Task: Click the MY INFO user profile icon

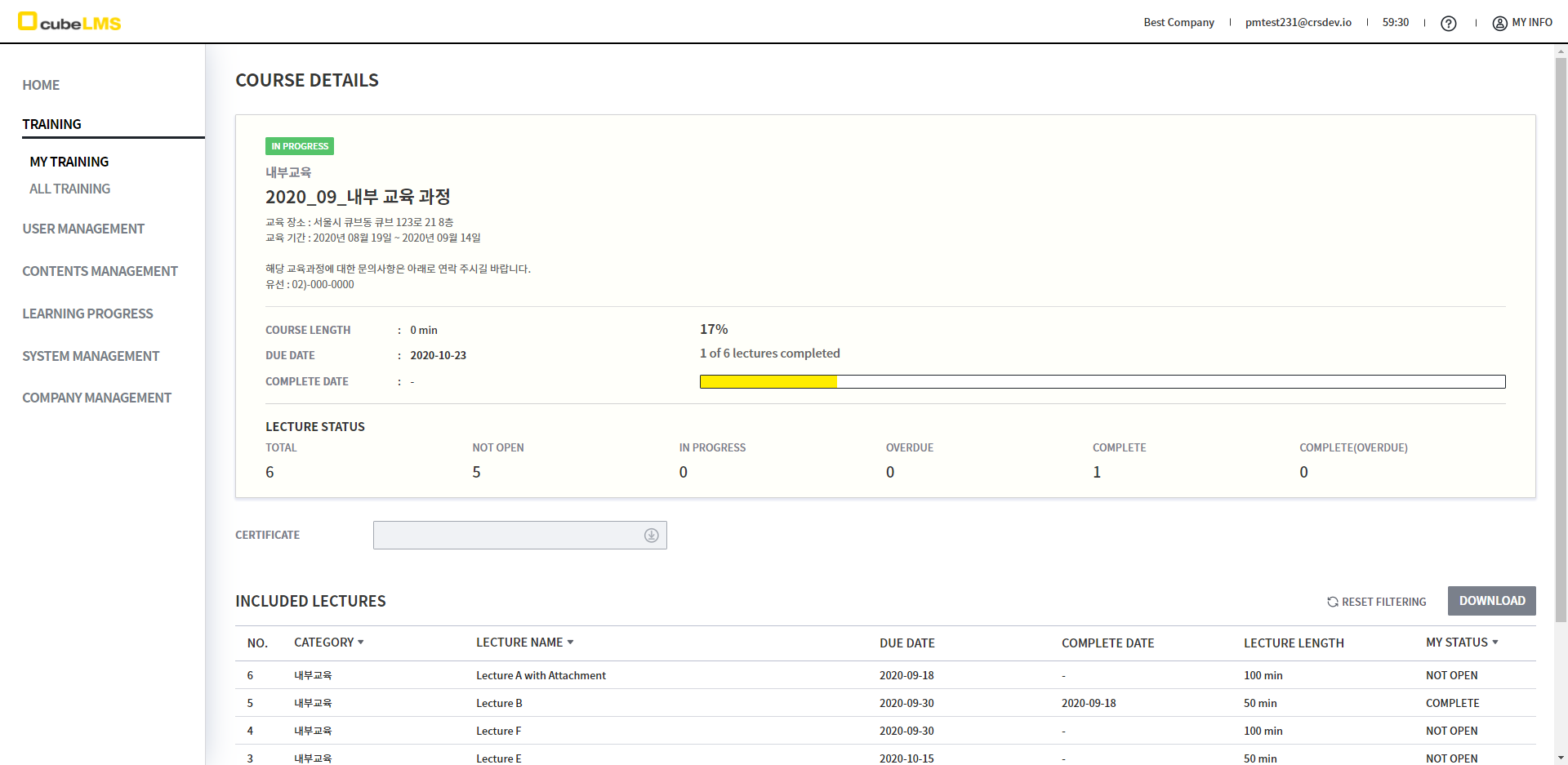Action: point(1499,24)
